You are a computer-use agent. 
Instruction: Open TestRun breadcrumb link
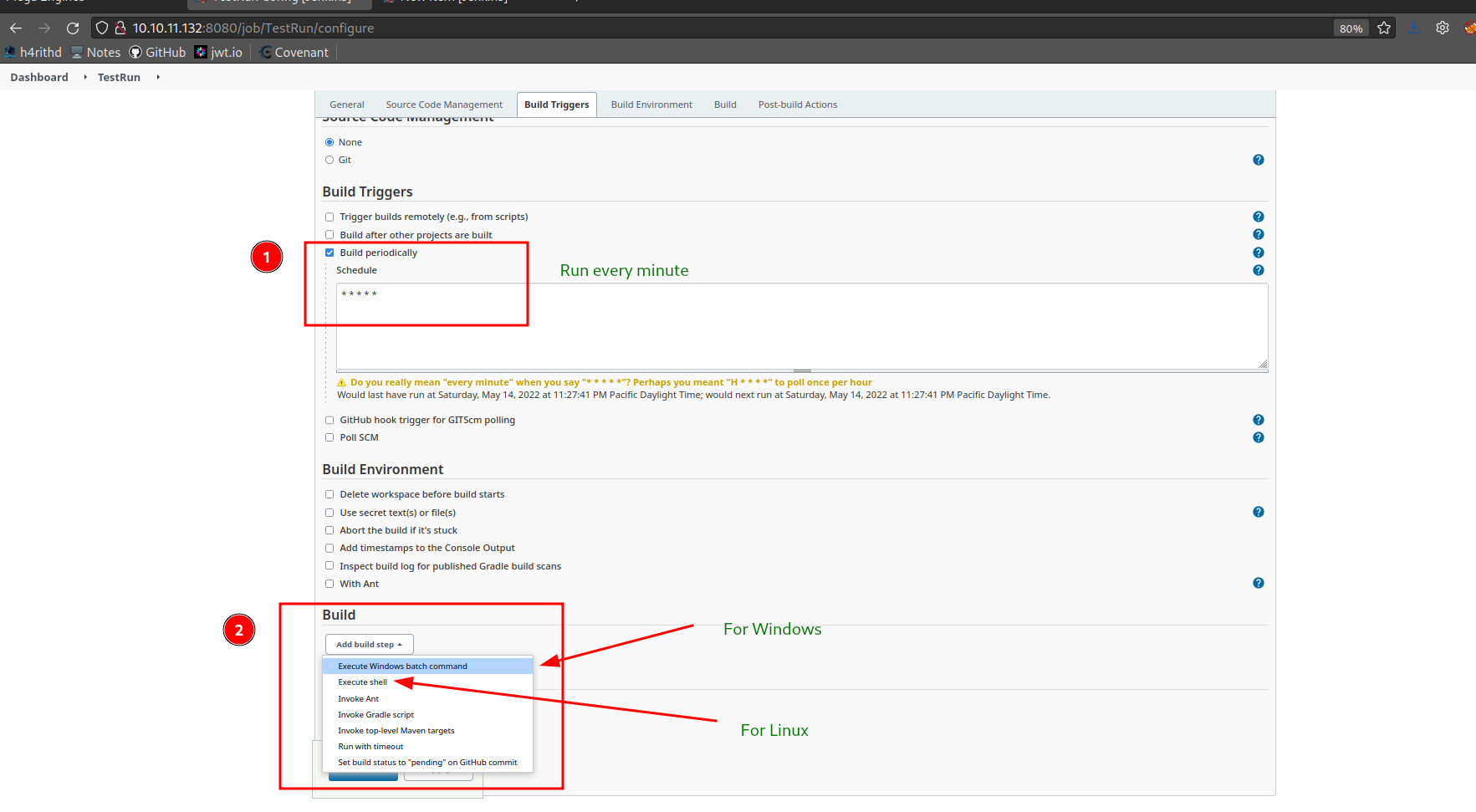[119, 77]
